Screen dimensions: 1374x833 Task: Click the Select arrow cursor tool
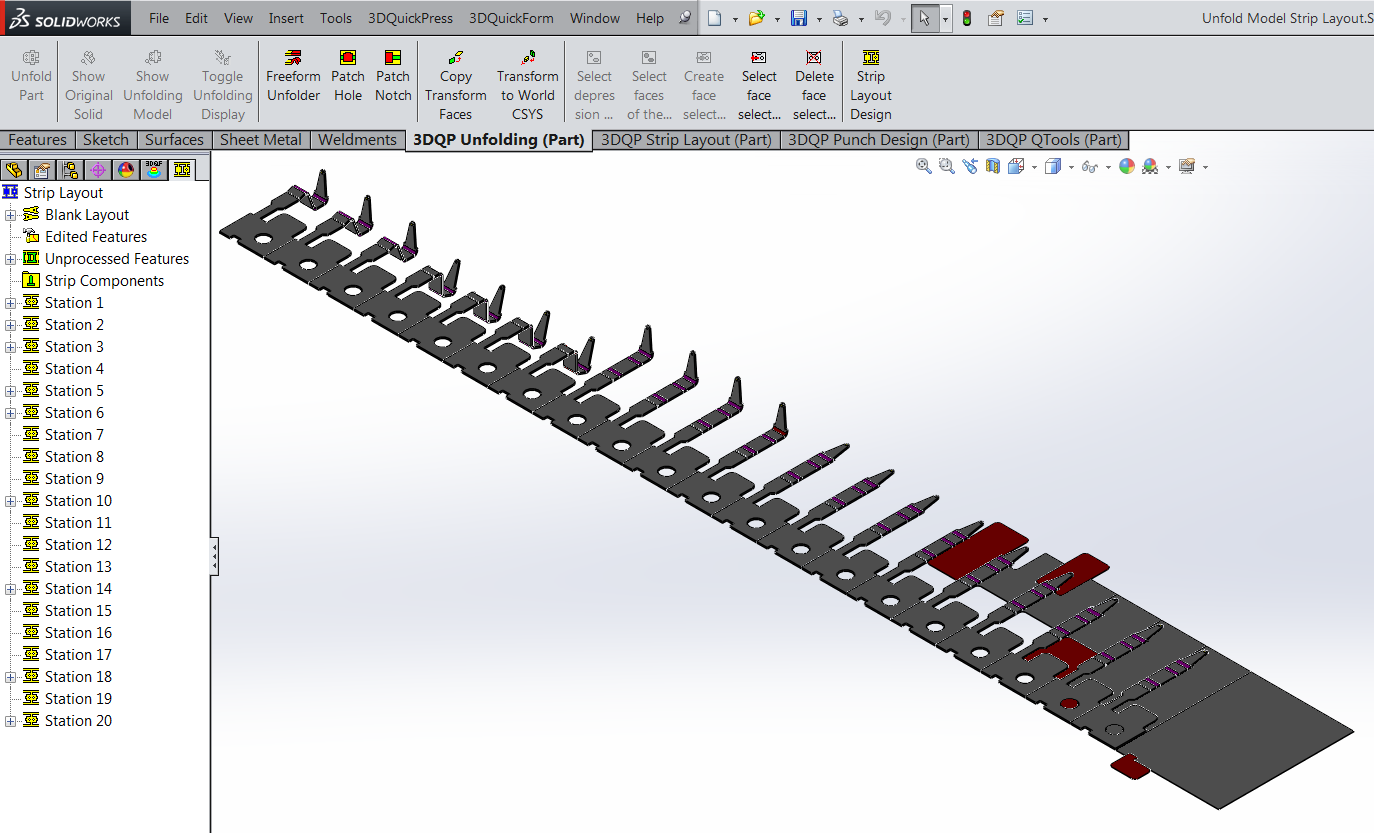925,18
